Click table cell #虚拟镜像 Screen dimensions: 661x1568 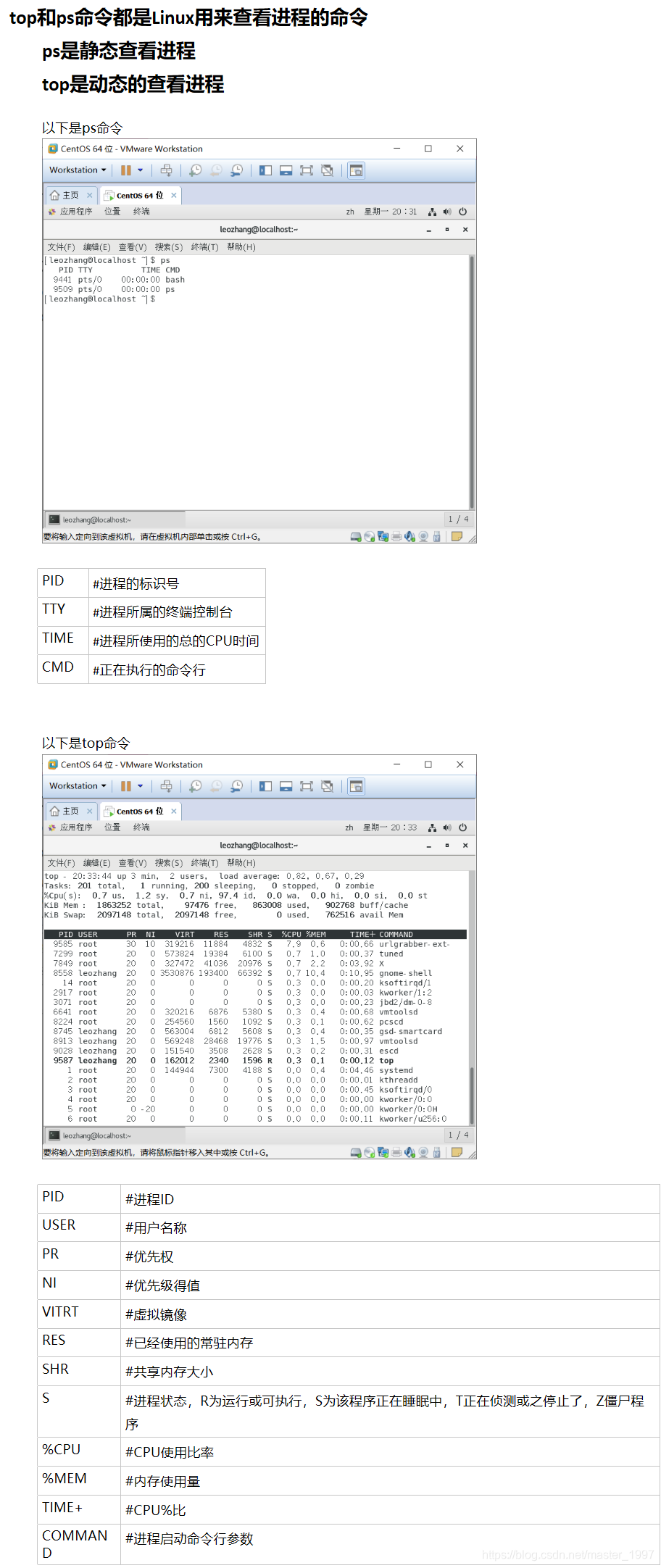coord(390,1314)
